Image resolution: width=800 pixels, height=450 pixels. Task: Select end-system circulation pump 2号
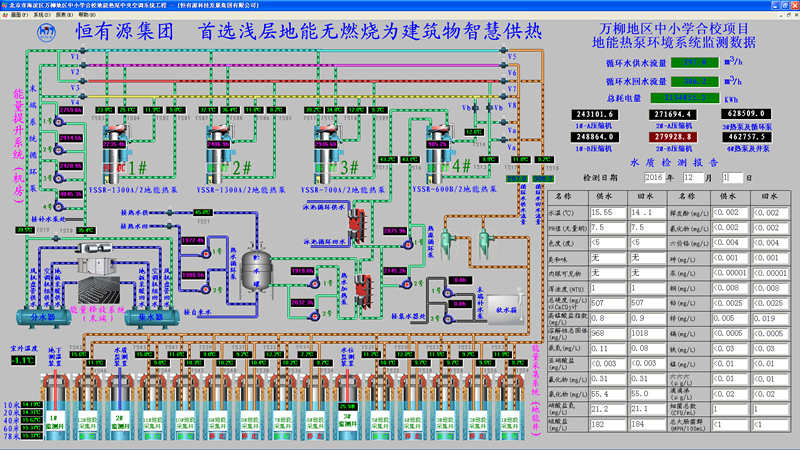point(59,149)
